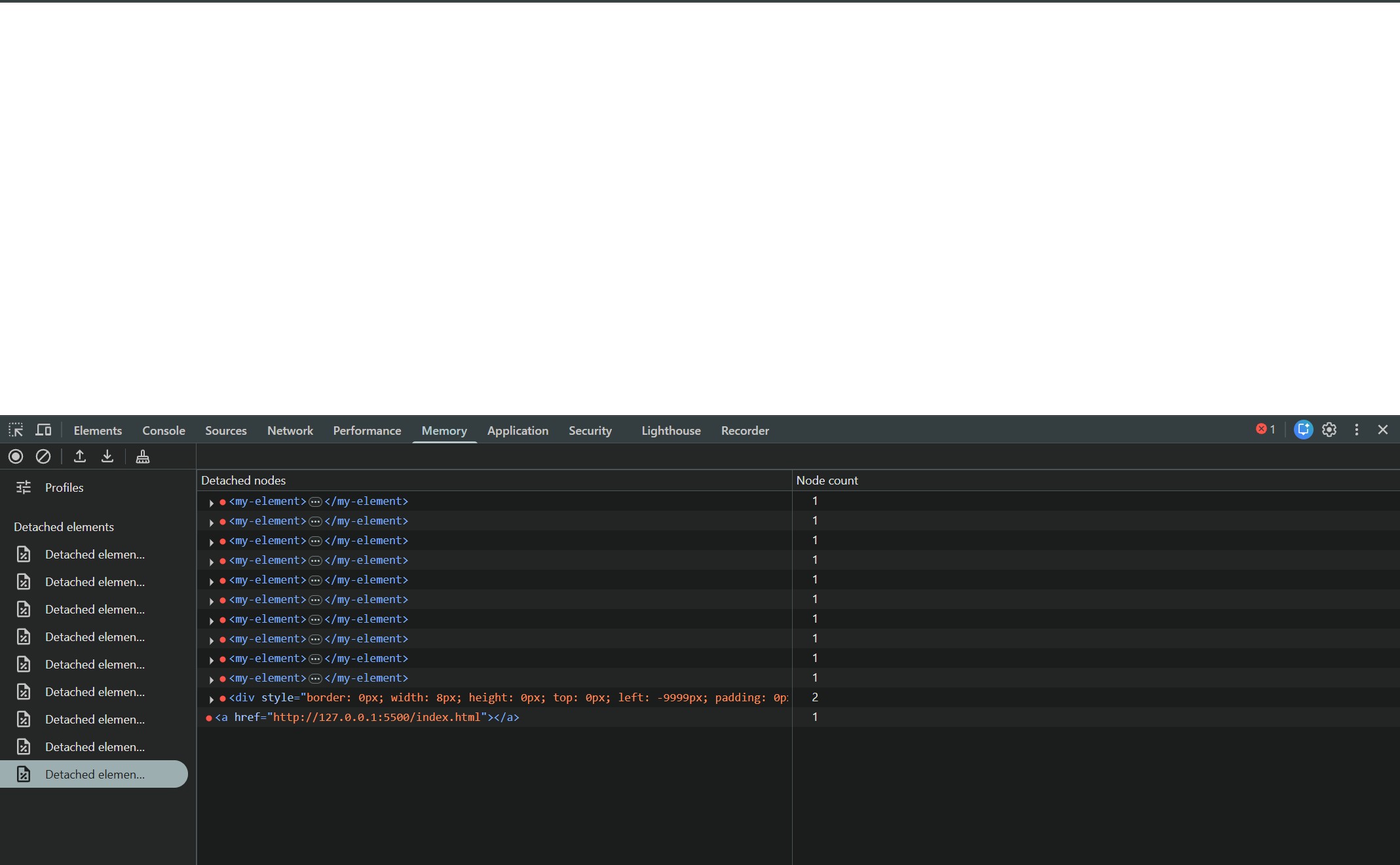Toggle the device toolbar icon
Screen dimensions: 1400x865
43,430
